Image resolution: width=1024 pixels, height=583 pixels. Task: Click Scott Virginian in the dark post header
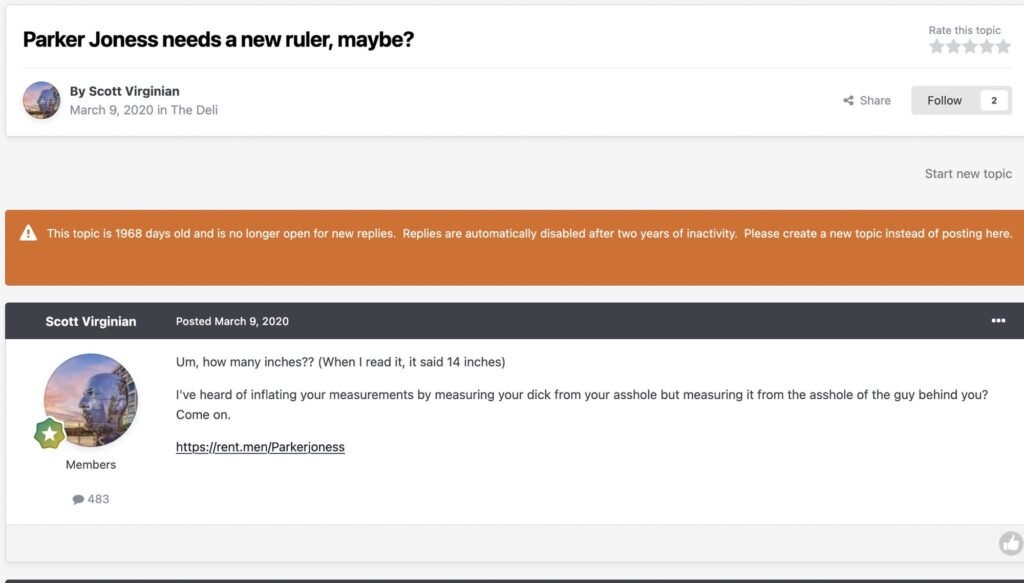[x=91, y=321]
